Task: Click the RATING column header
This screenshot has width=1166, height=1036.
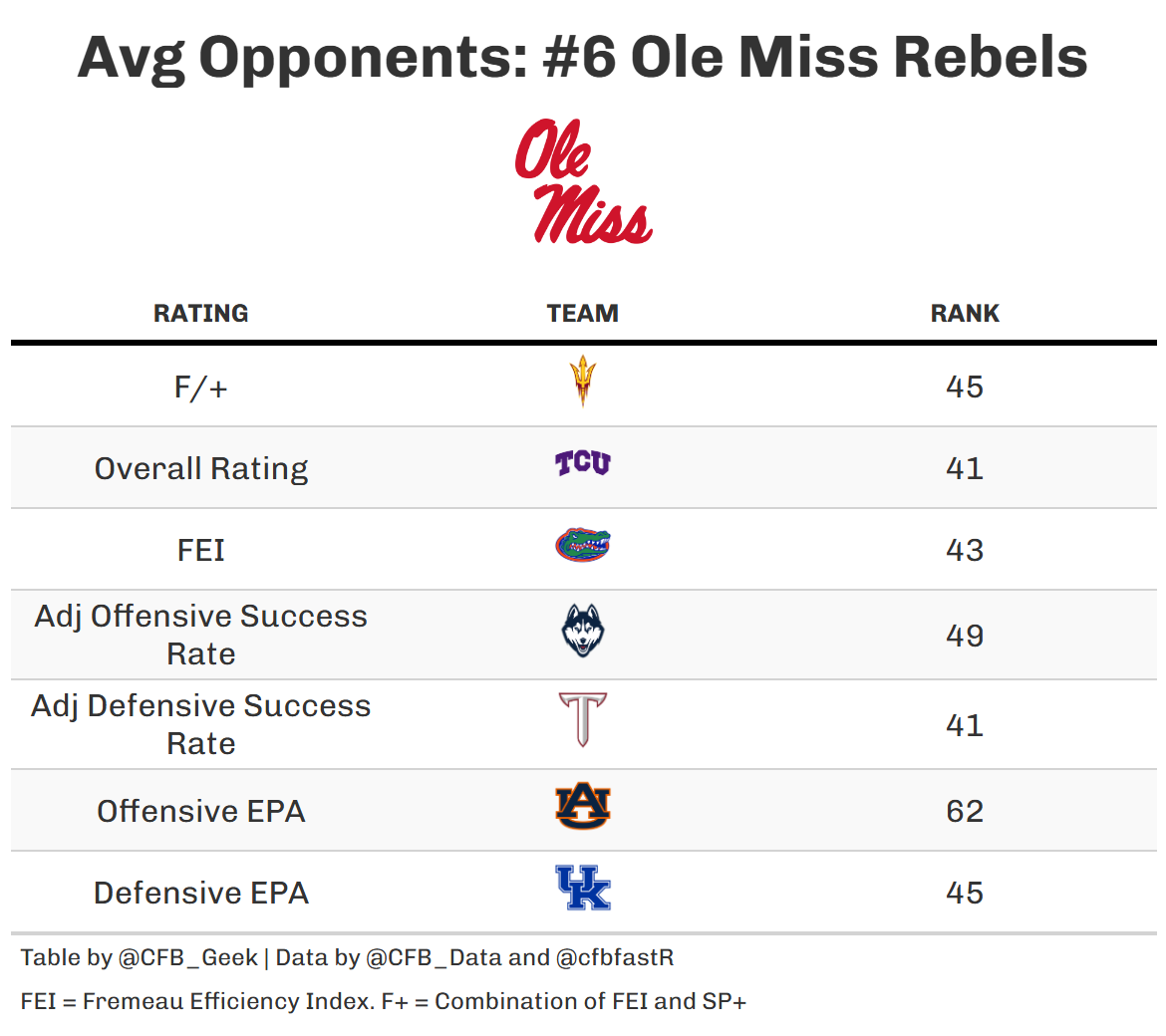Action: 201,313
